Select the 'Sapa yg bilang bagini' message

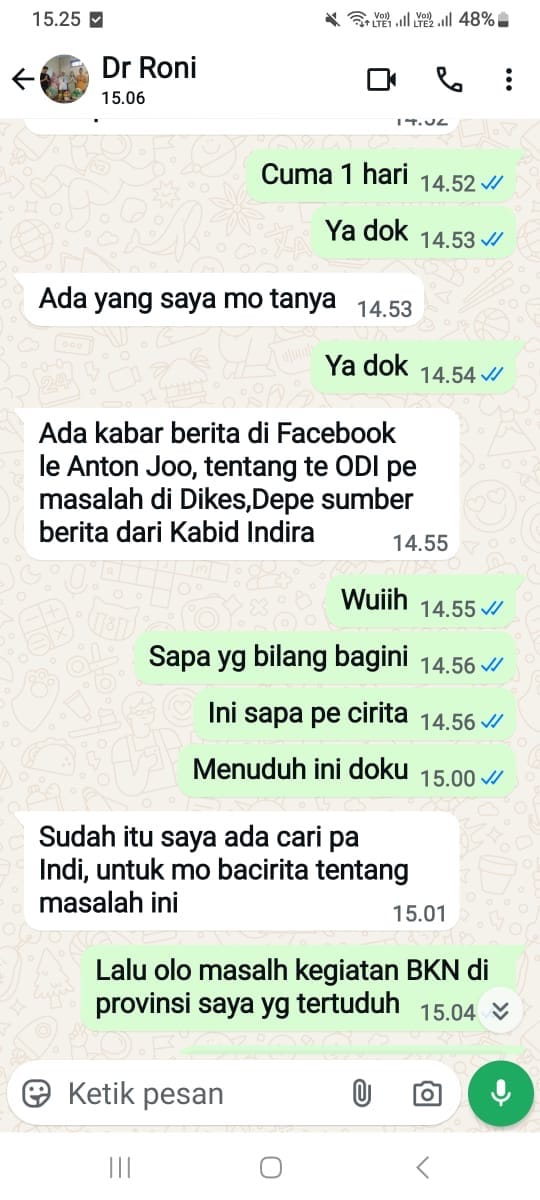pos(326,658)
